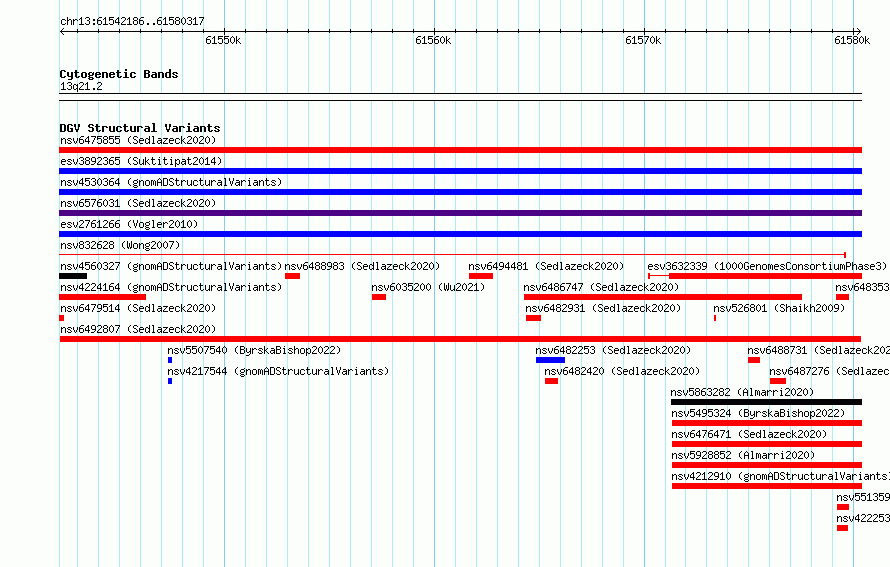This screenshot has width=890, height=567.
Task: Click the nsv6488983 (Sedlazeck2020) label
Action: [x=362, y=266]
